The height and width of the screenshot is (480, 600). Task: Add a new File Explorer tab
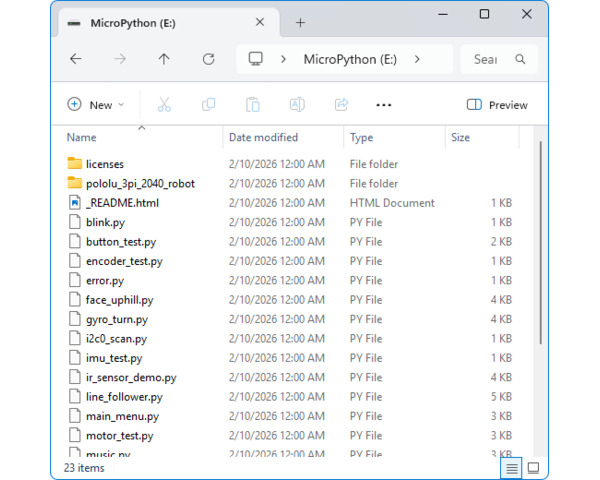(300, 23)
